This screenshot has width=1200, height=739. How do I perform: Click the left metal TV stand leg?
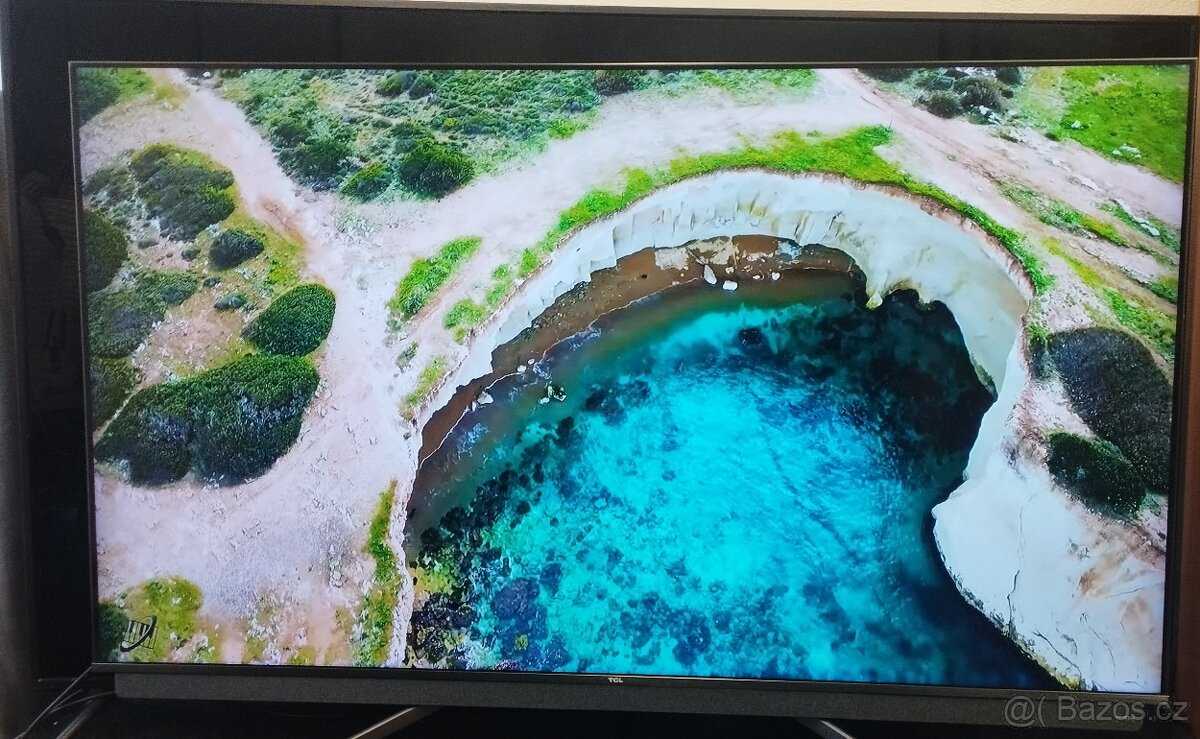tap(395, 721)
